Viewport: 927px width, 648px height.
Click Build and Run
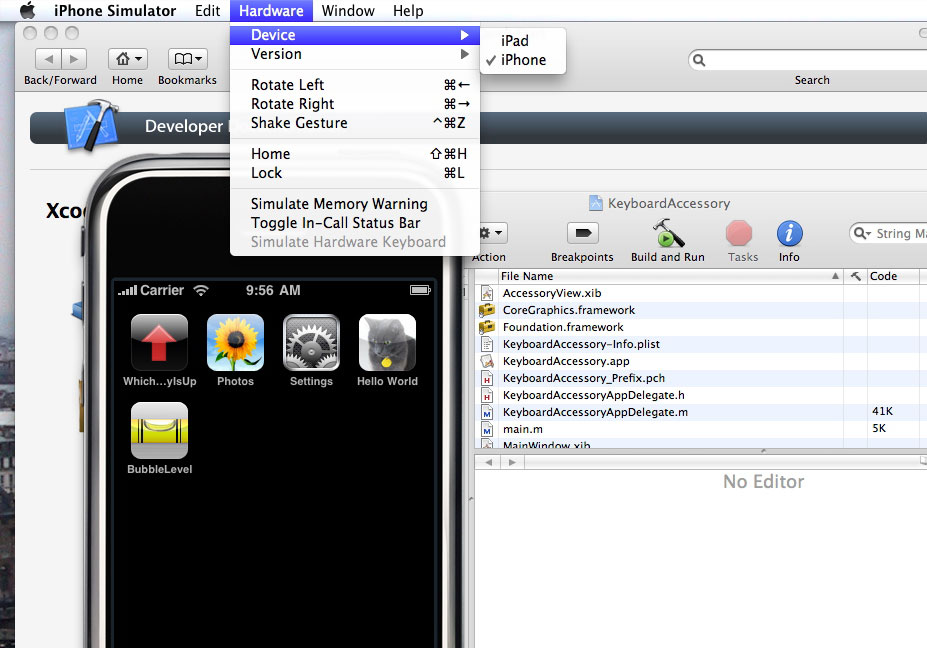coord(668,233)
